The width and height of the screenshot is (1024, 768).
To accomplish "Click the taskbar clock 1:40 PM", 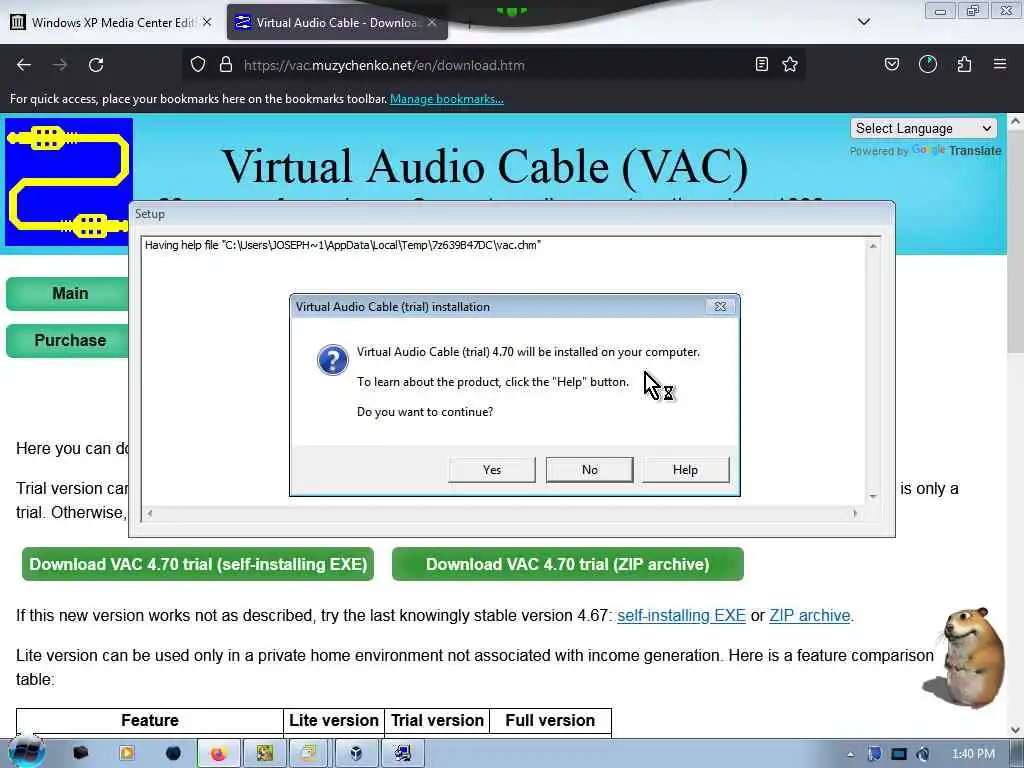I will [973, 754].
